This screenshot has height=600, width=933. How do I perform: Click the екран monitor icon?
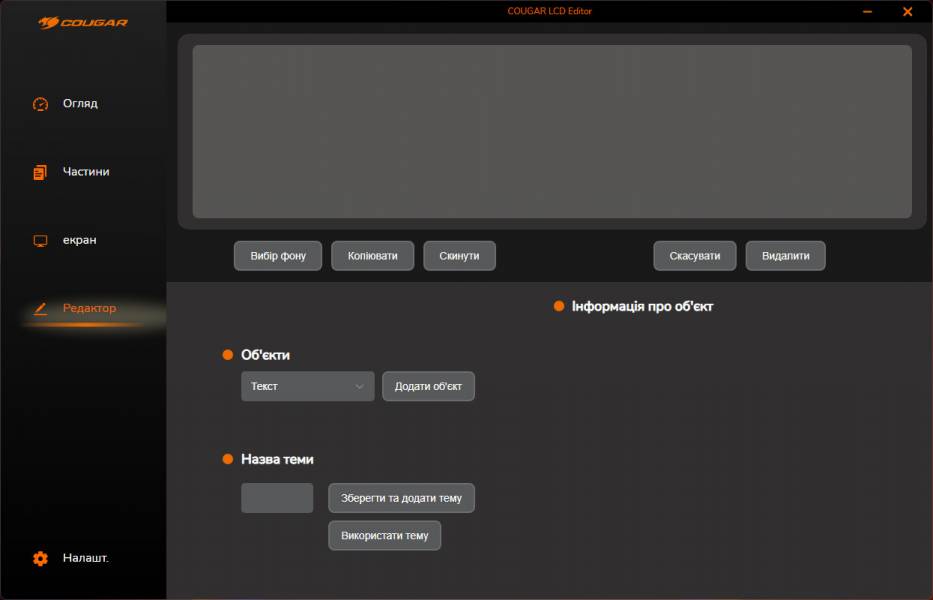tap(40, 241)
